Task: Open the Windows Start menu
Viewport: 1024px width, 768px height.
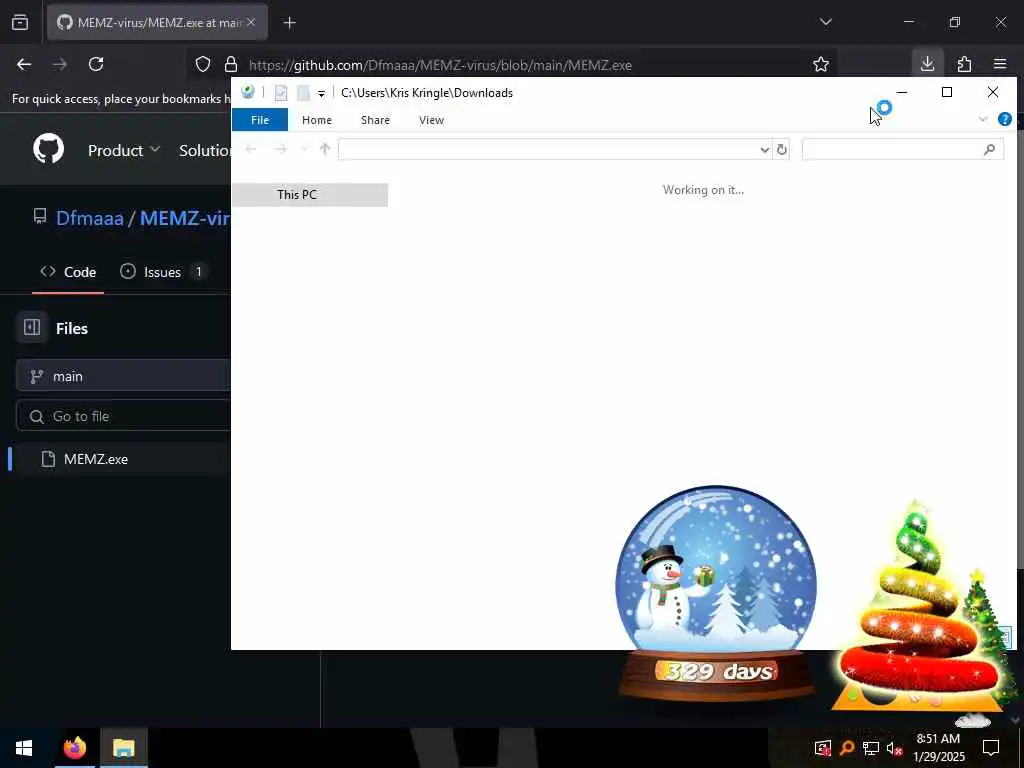Action: [24, 748]
